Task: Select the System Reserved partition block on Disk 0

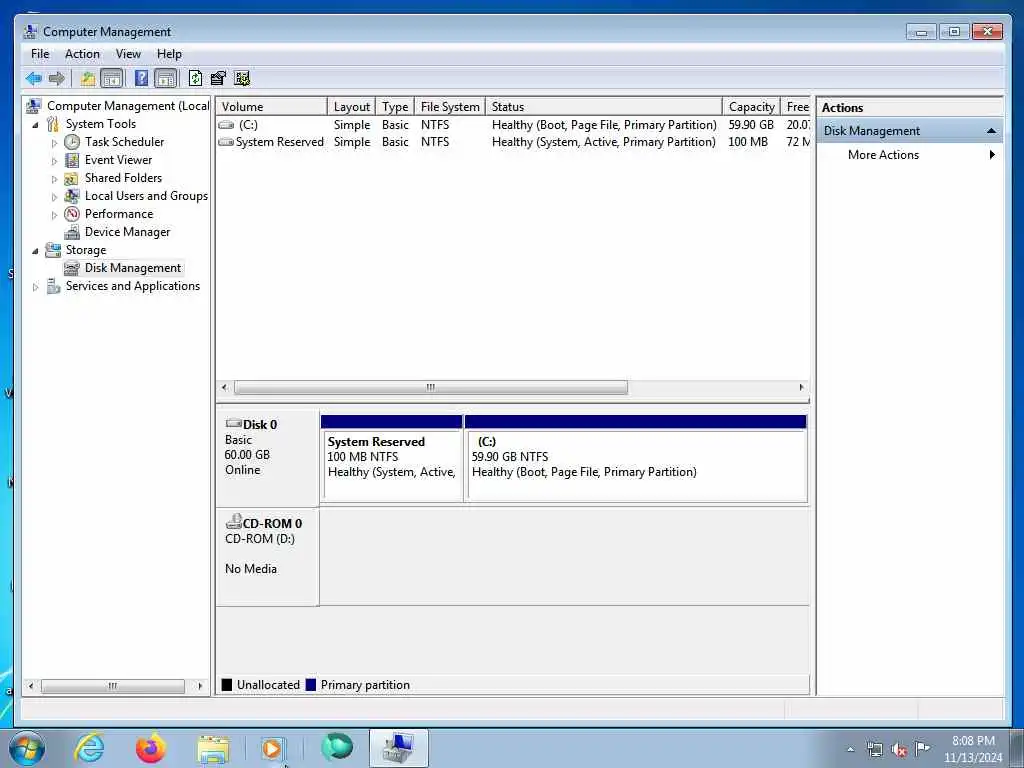Action: pyautogui.click(x=392, y=459)
